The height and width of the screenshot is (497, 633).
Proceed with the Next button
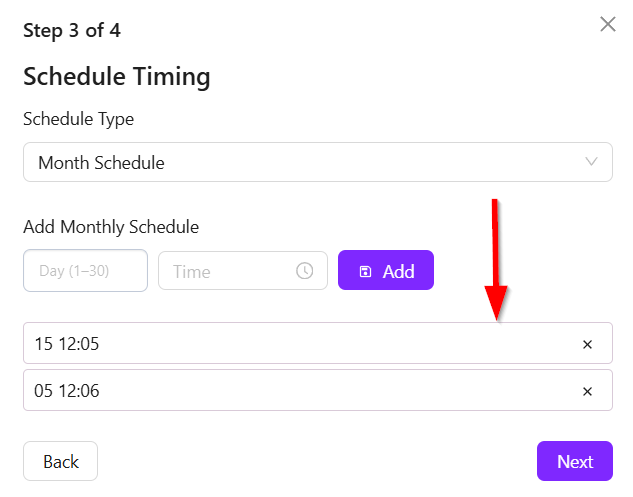[x=575, y=461]
